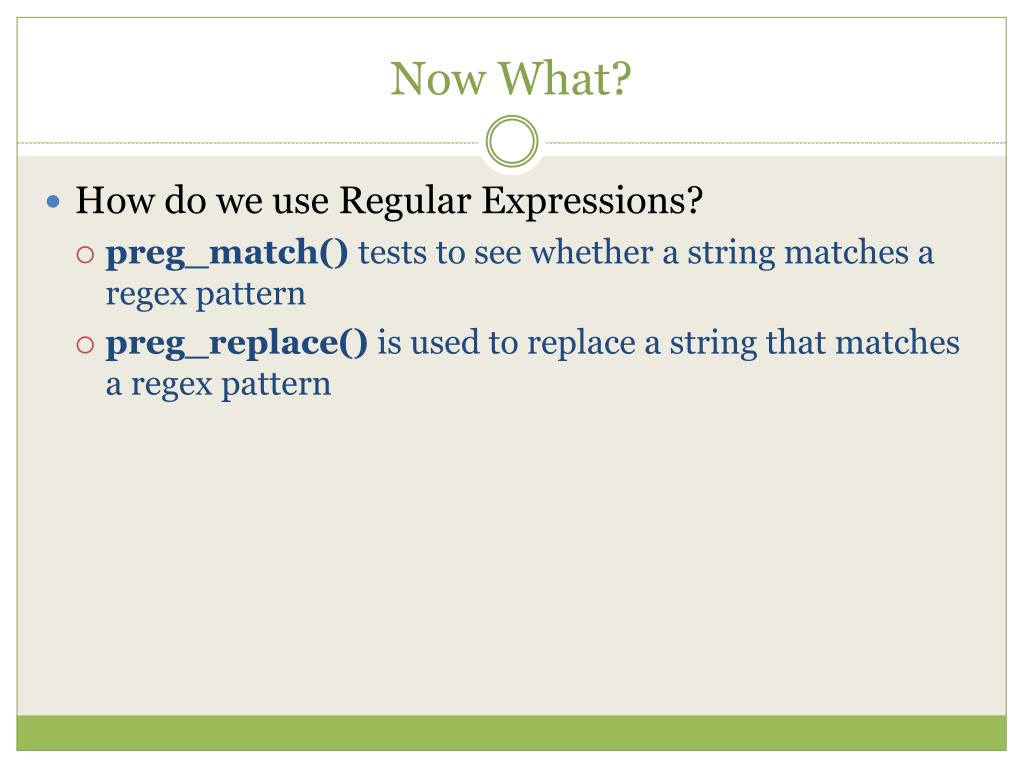Click the 'Now What?' slide title
Image resolution: width=1024 pixels, height=768 pixels.
point(511,79)
